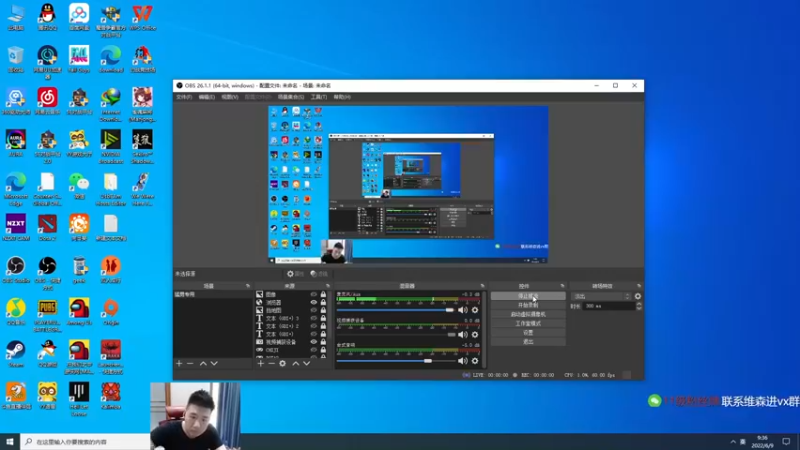This screenshot has width=800, height=450.
Task: Open the 属性 properties gear above sources
Action: (x=295, y=274)
